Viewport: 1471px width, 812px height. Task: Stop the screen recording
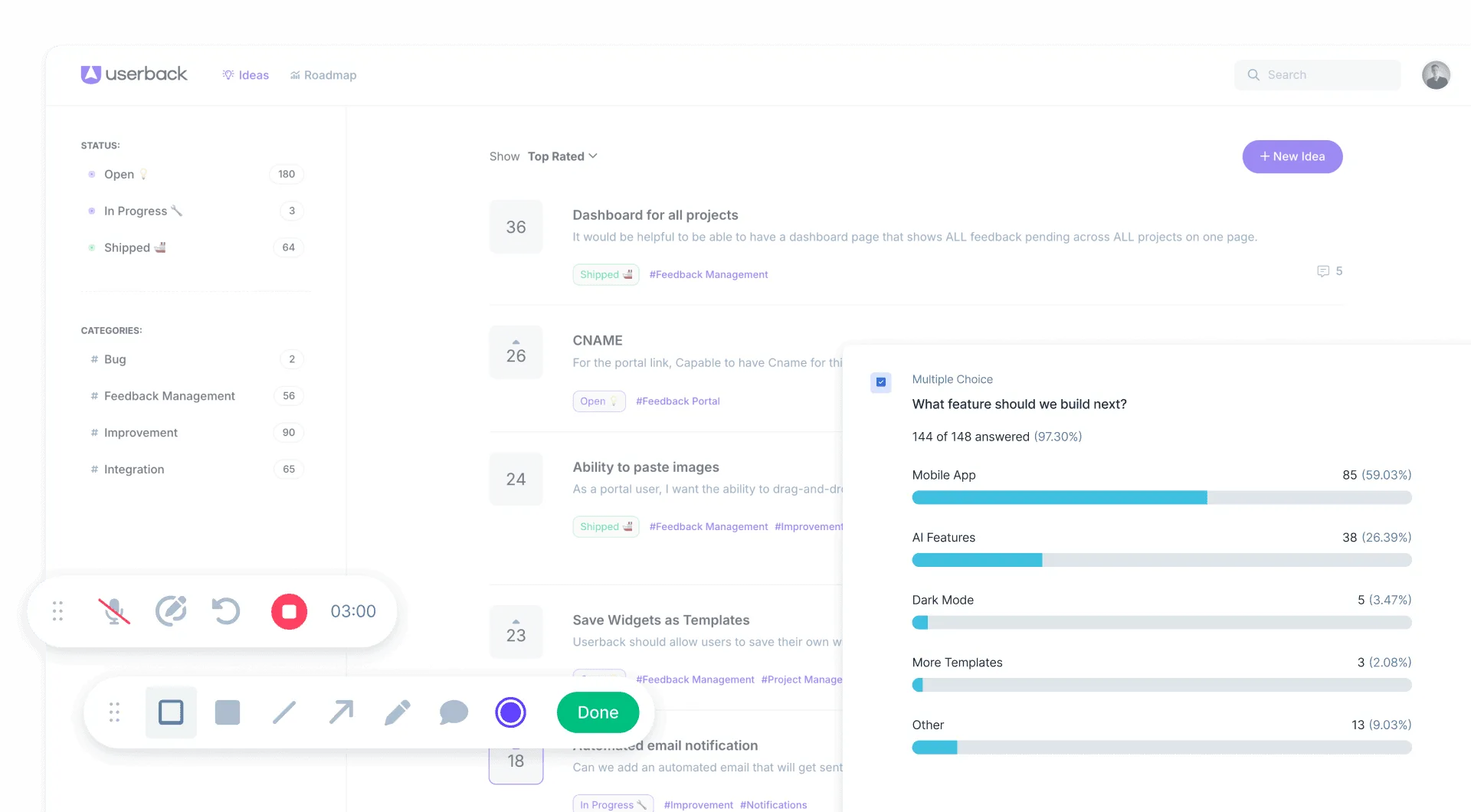[x=289, y=611]
